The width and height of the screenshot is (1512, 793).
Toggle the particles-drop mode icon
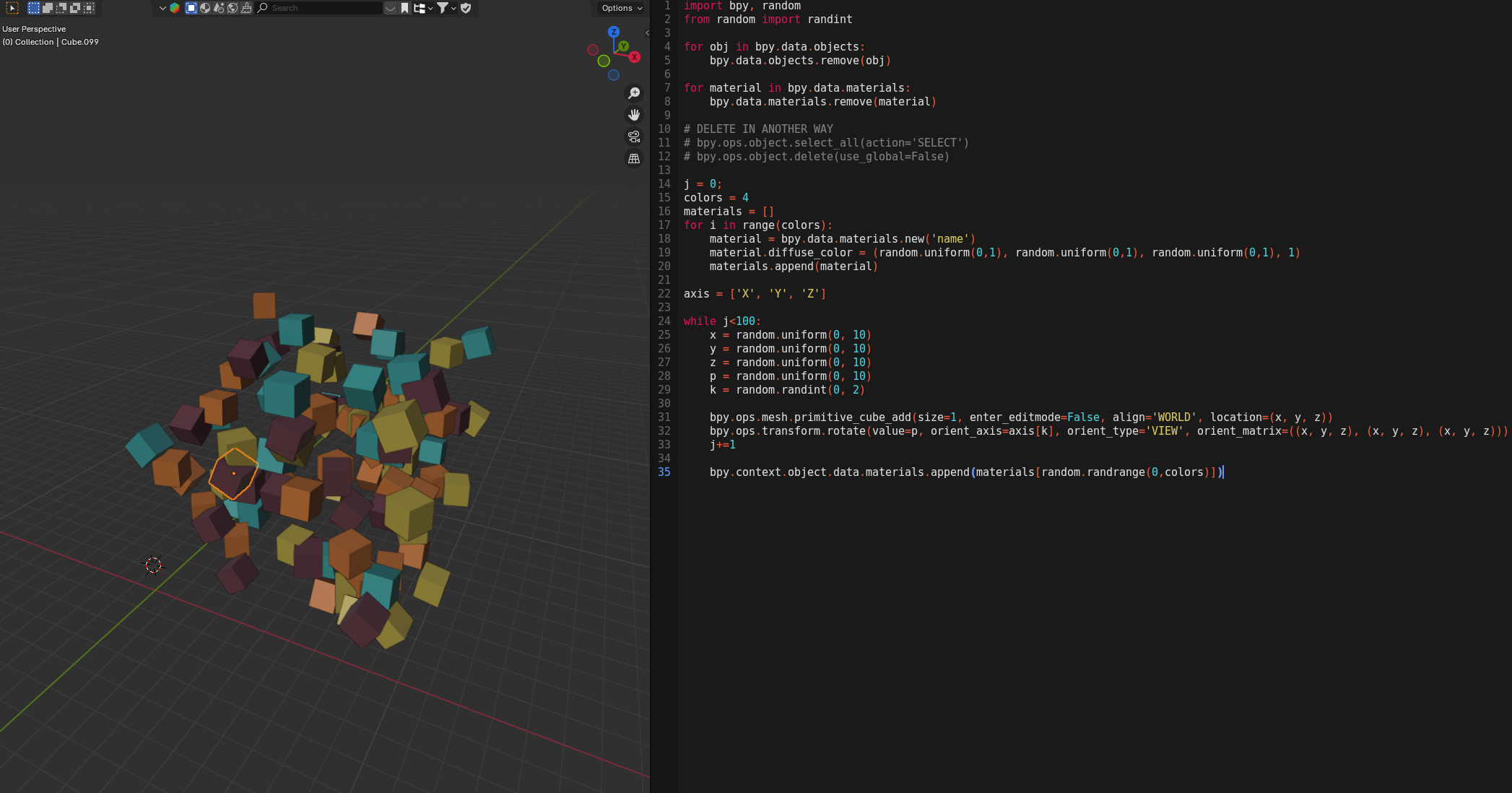pos(219,8)
